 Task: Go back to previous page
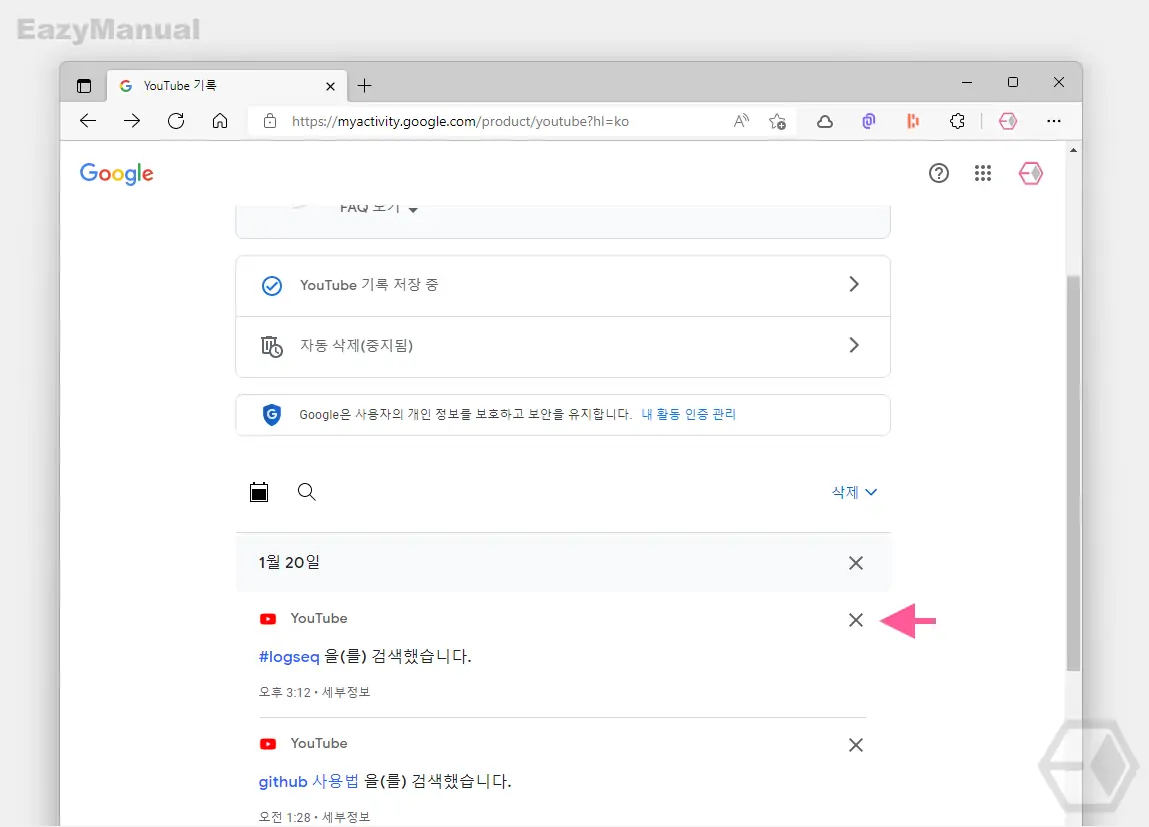click(x=88, y=121)
